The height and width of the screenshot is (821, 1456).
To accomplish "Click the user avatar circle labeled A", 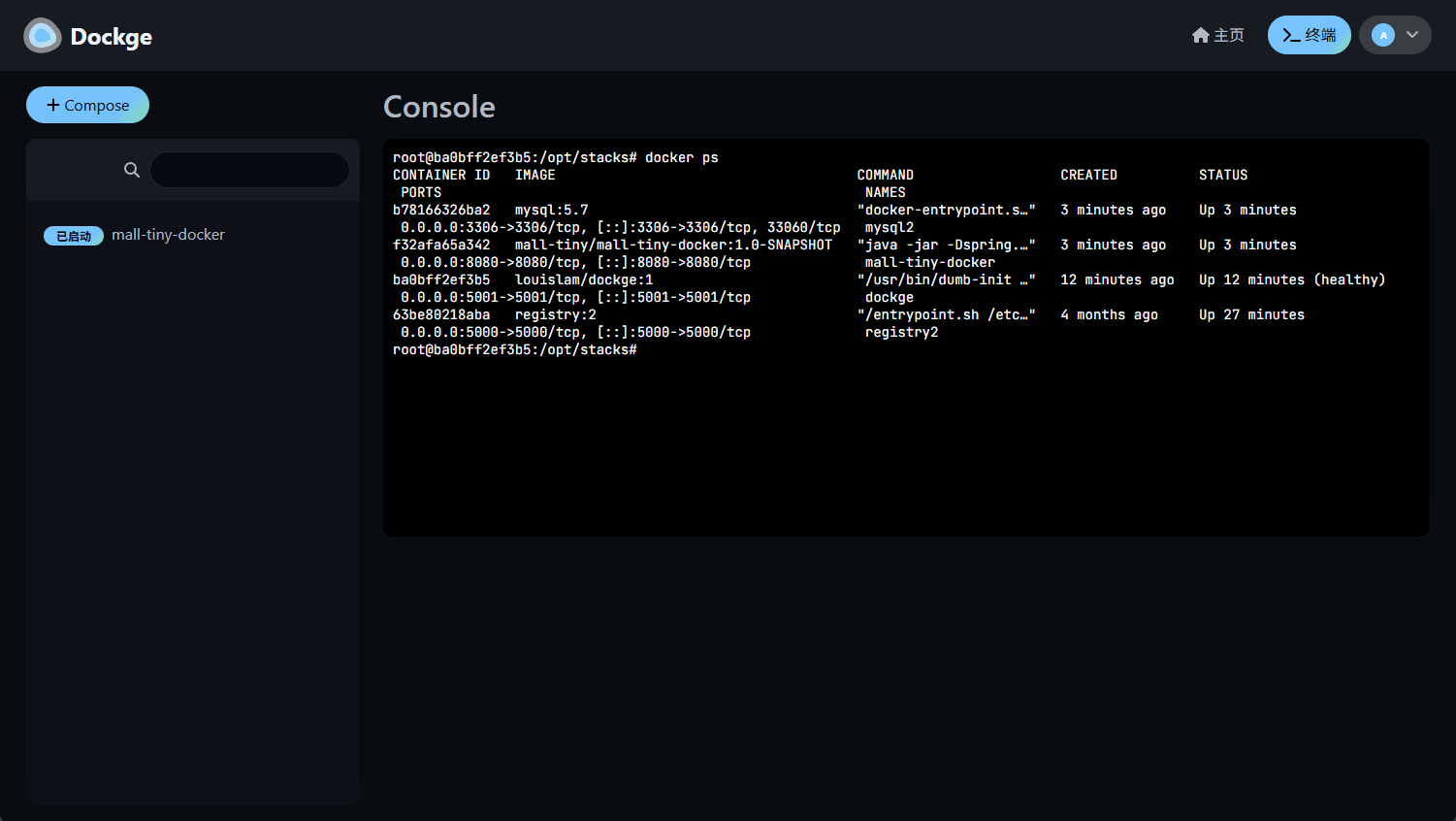I will pos(1383,36).
